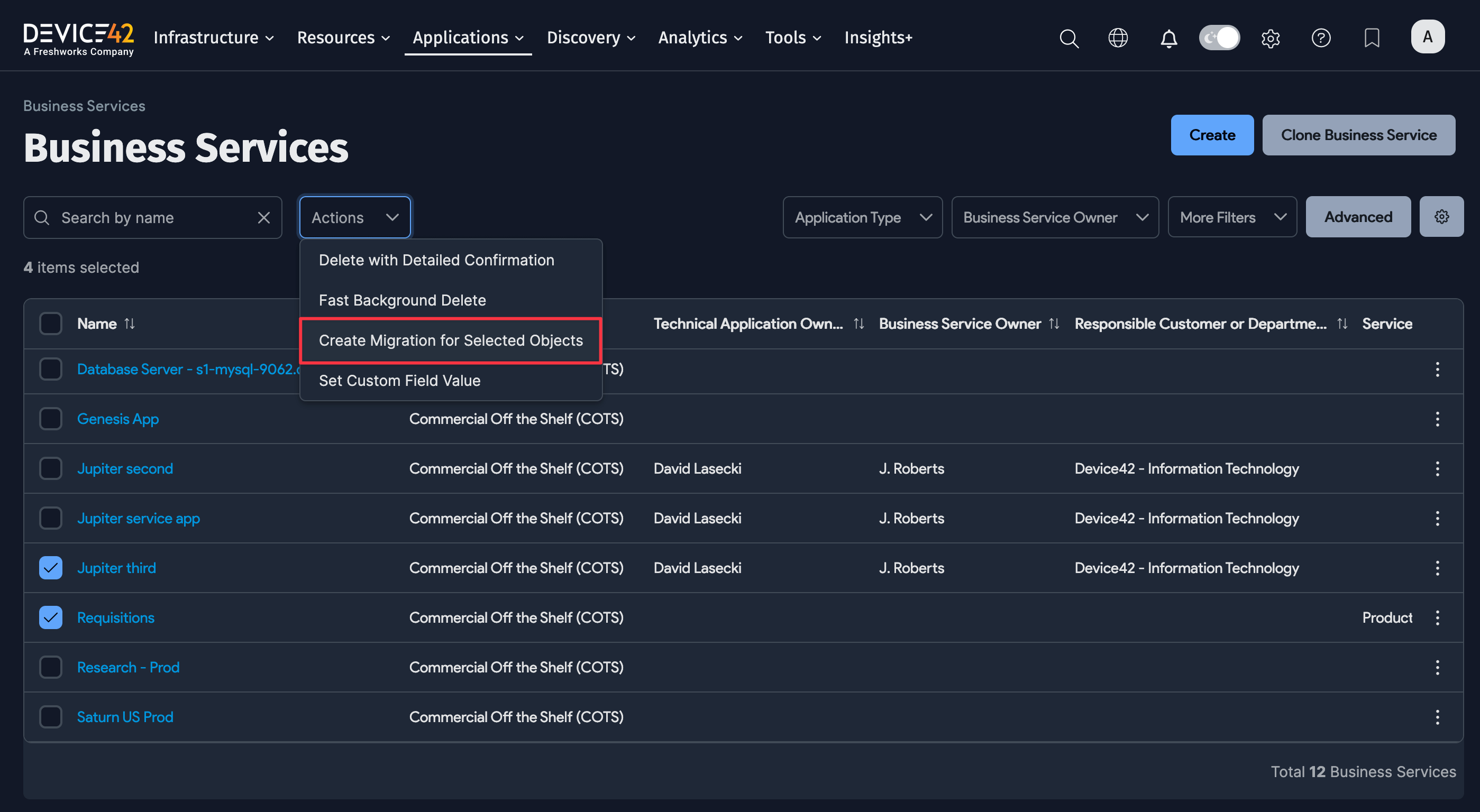Open the global search magnifier icon
1480x812 pixels.
coord(1068,38)
